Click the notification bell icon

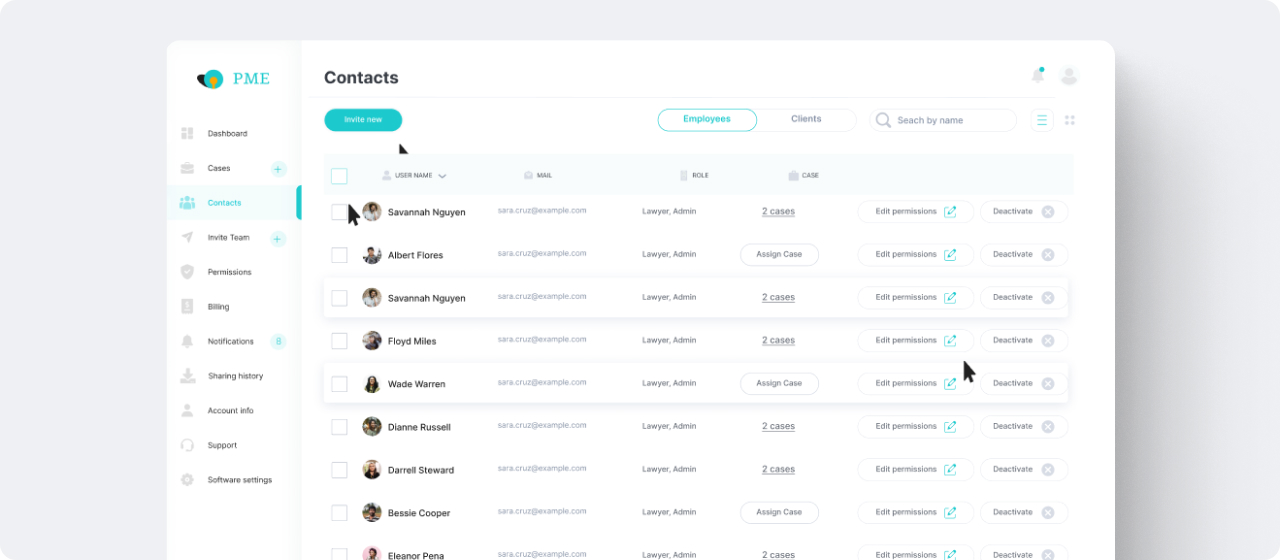(1037, 76)
